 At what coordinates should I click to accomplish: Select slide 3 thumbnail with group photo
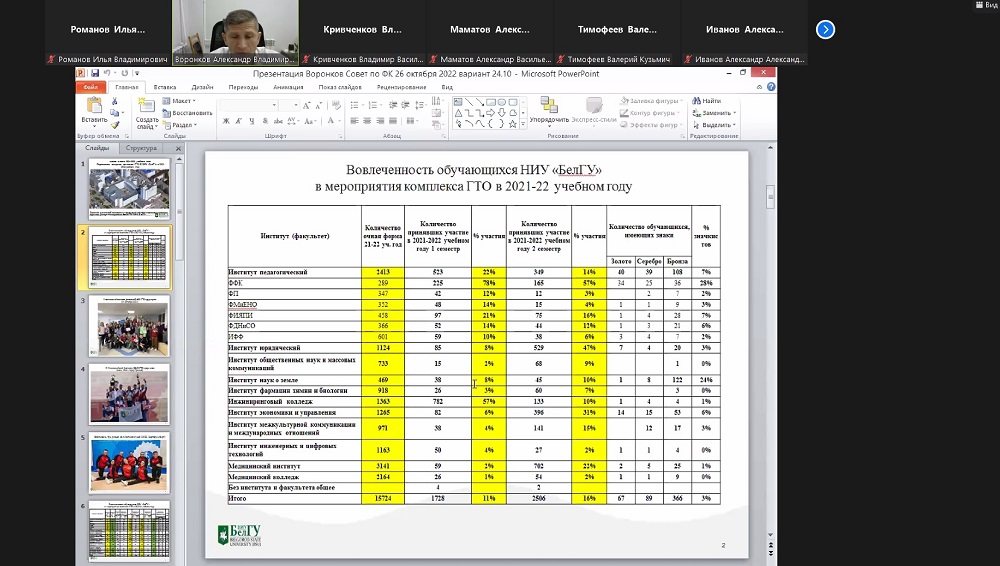(x=129, y=326)
